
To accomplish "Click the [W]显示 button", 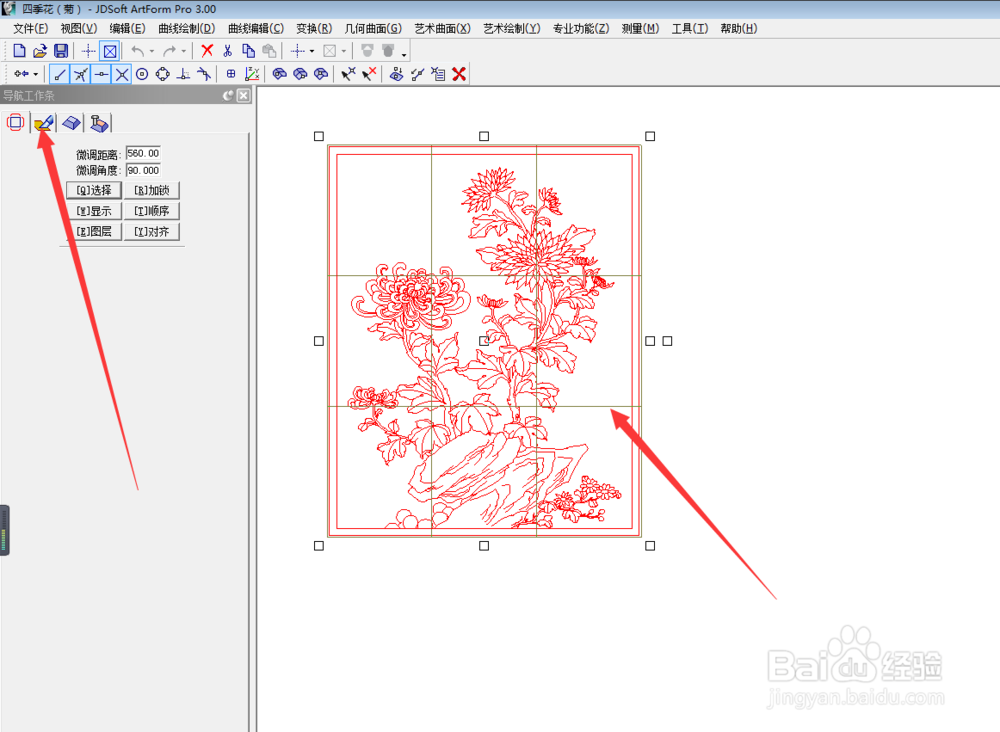I will coord(94,211).
